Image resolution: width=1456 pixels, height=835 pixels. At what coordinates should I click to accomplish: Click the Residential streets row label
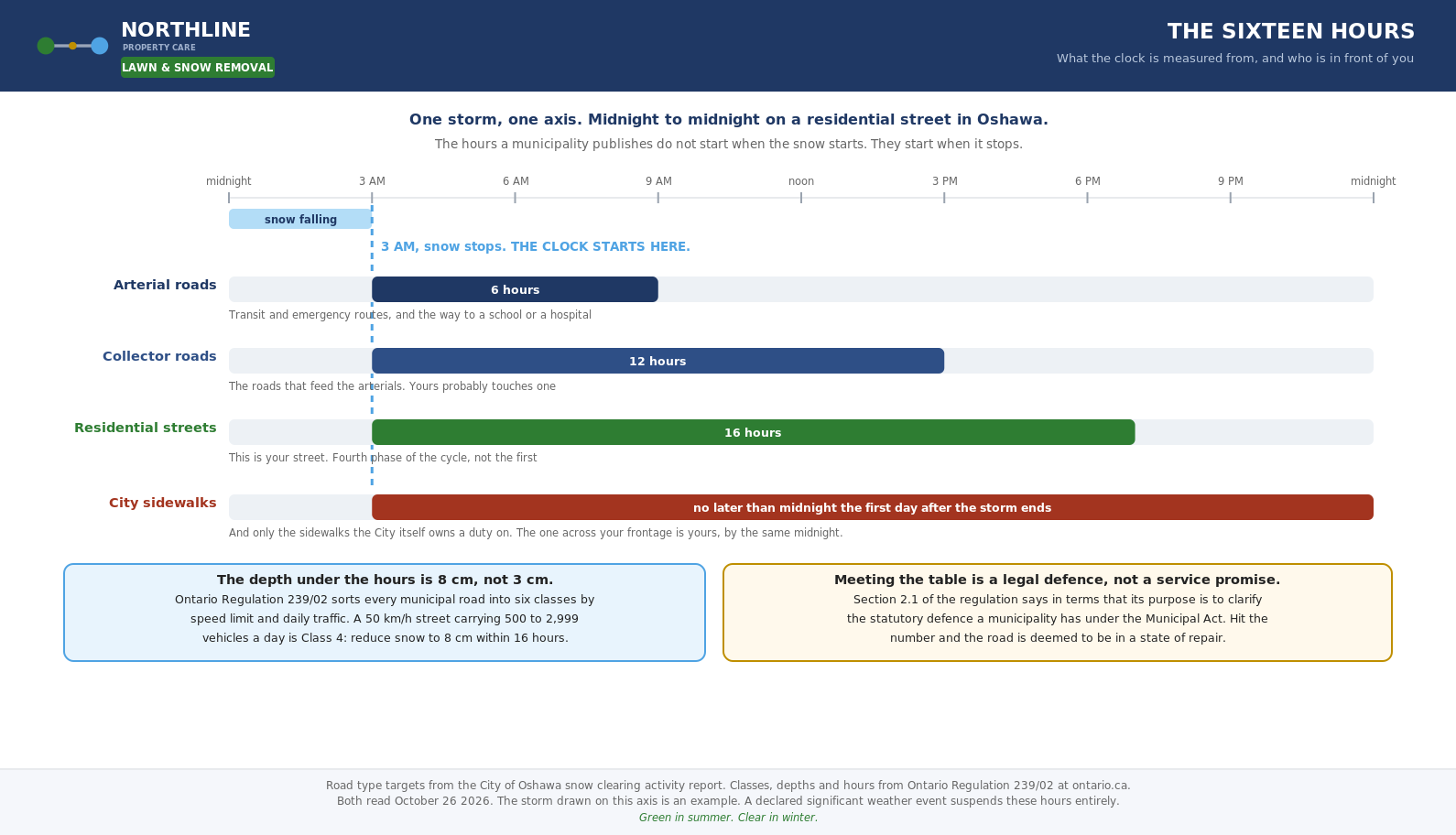(x=146, y=428)
